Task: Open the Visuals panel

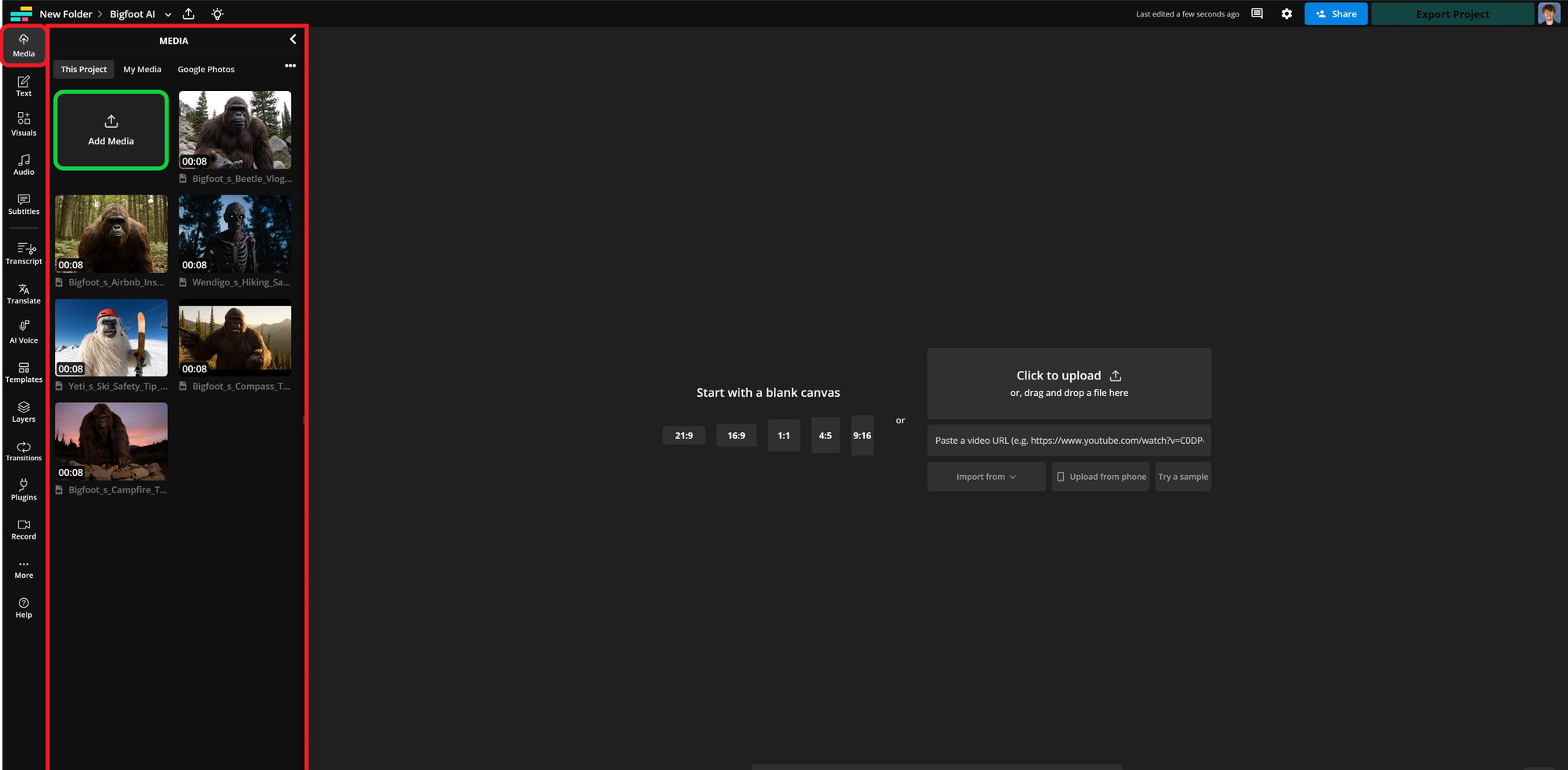Action: click(x=23, y=125)
